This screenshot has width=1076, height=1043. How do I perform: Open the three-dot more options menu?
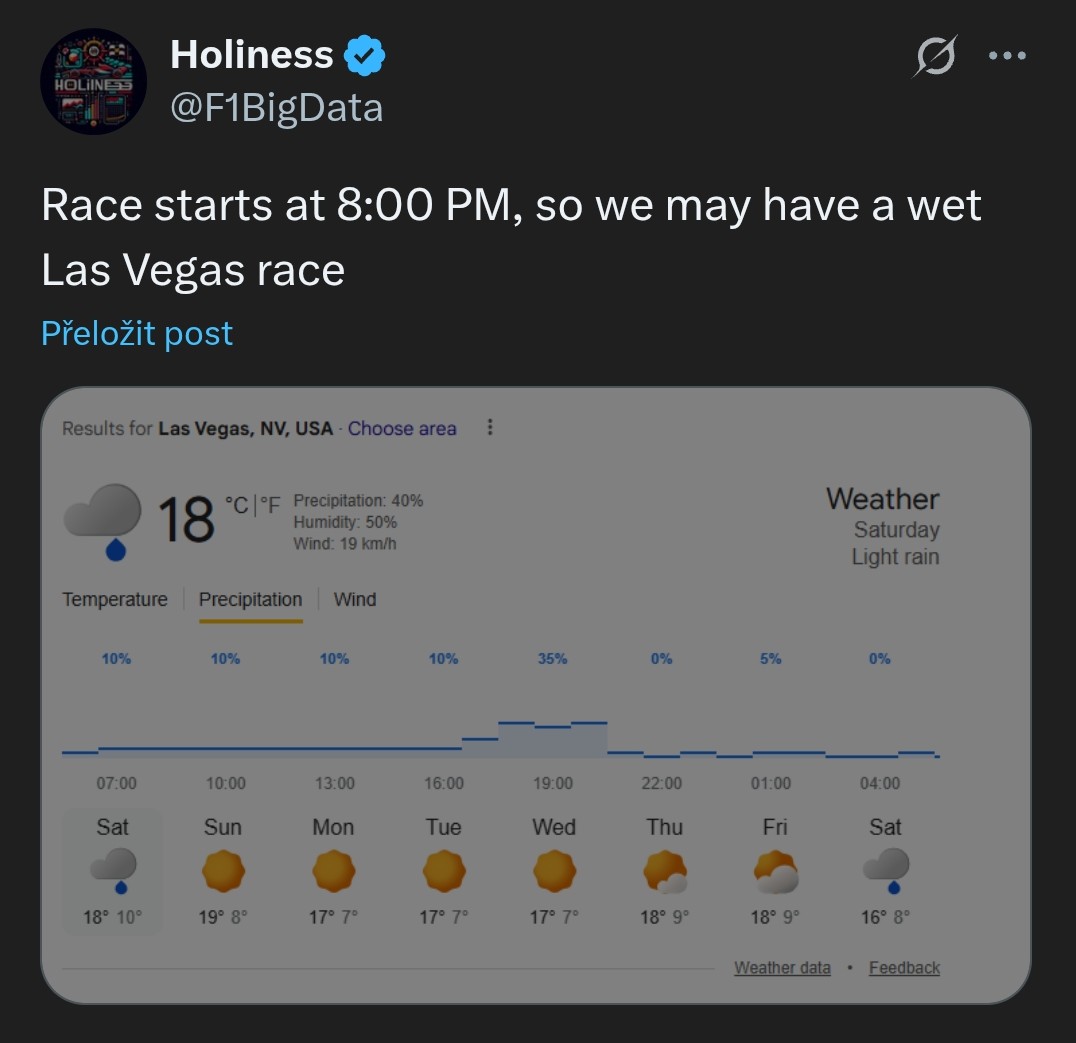(x=1006, y=56)
